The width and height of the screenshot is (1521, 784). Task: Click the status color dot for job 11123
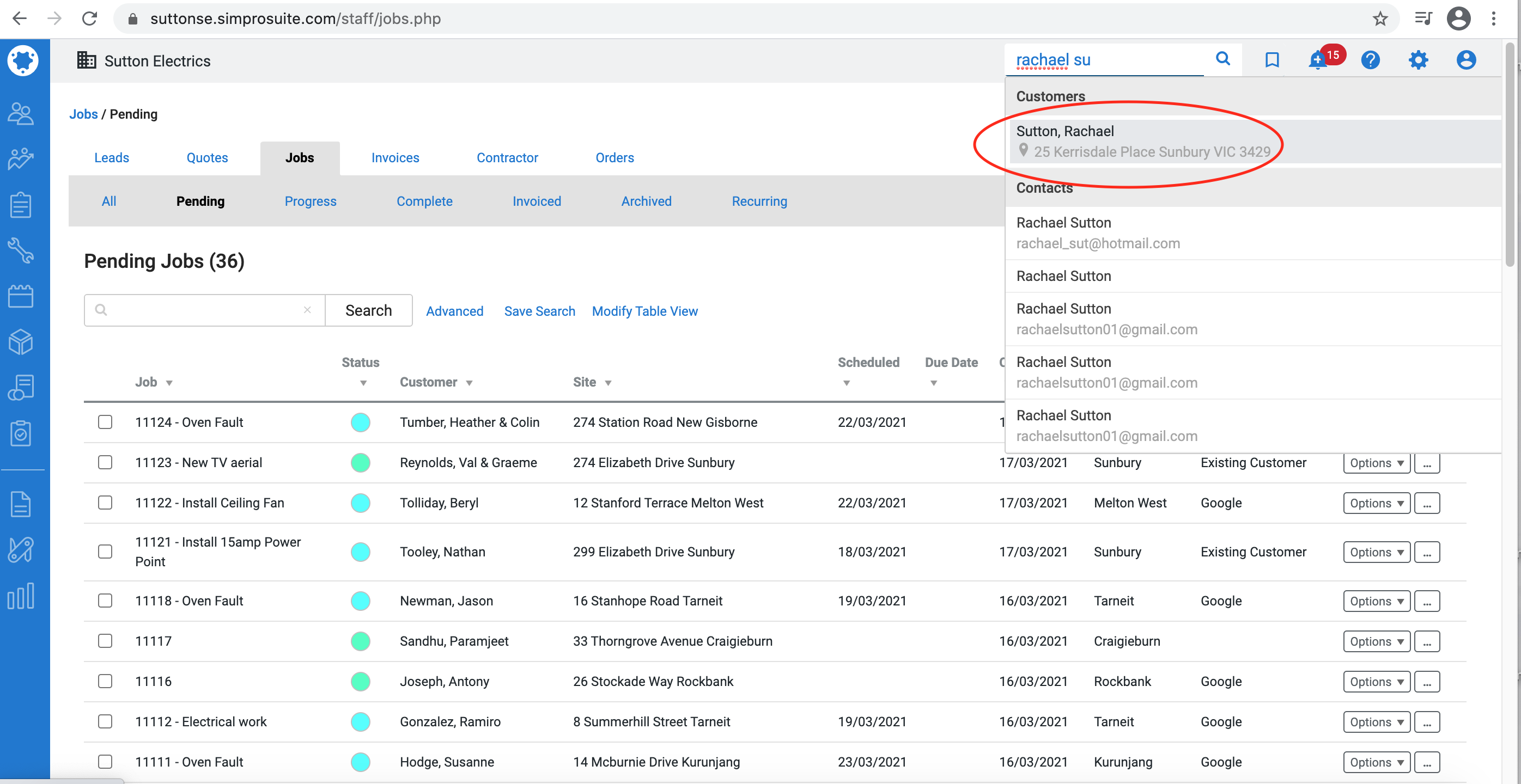[x=360, y=462]
